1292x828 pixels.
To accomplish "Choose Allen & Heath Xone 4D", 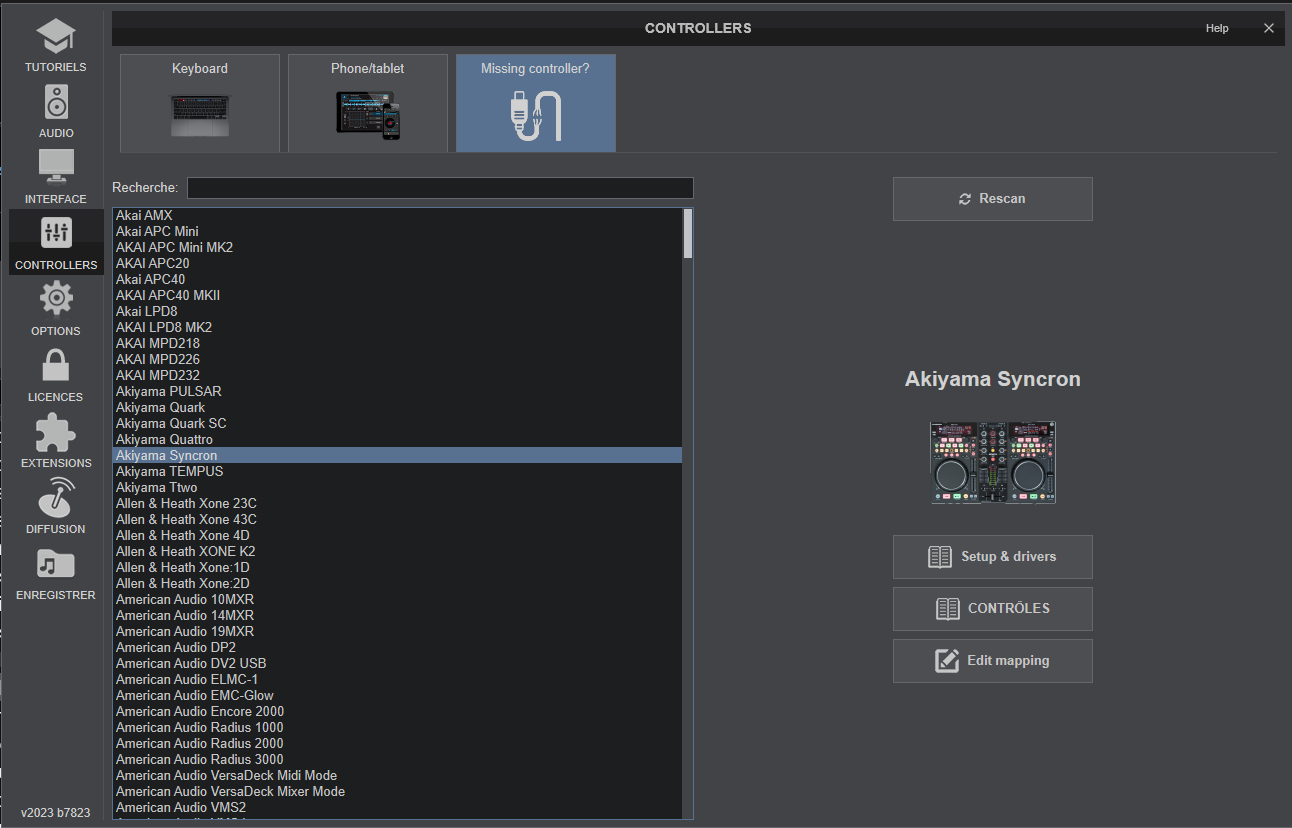I will coord(397,535).
